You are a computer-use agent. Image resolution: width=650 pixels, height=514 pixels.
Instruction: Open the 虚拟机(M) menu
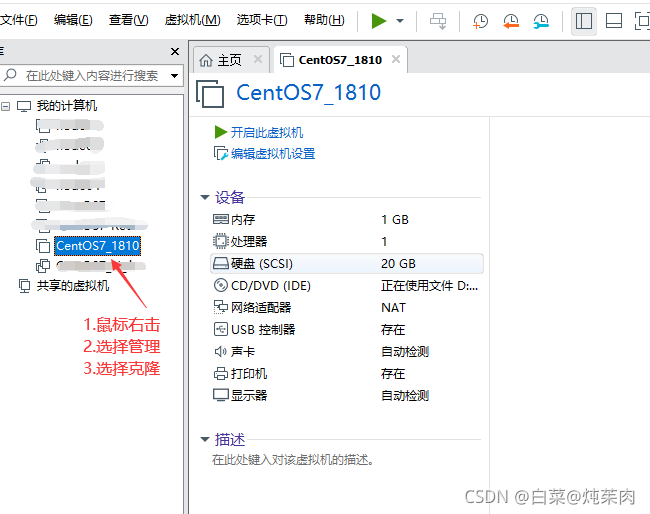coord(192,19)
